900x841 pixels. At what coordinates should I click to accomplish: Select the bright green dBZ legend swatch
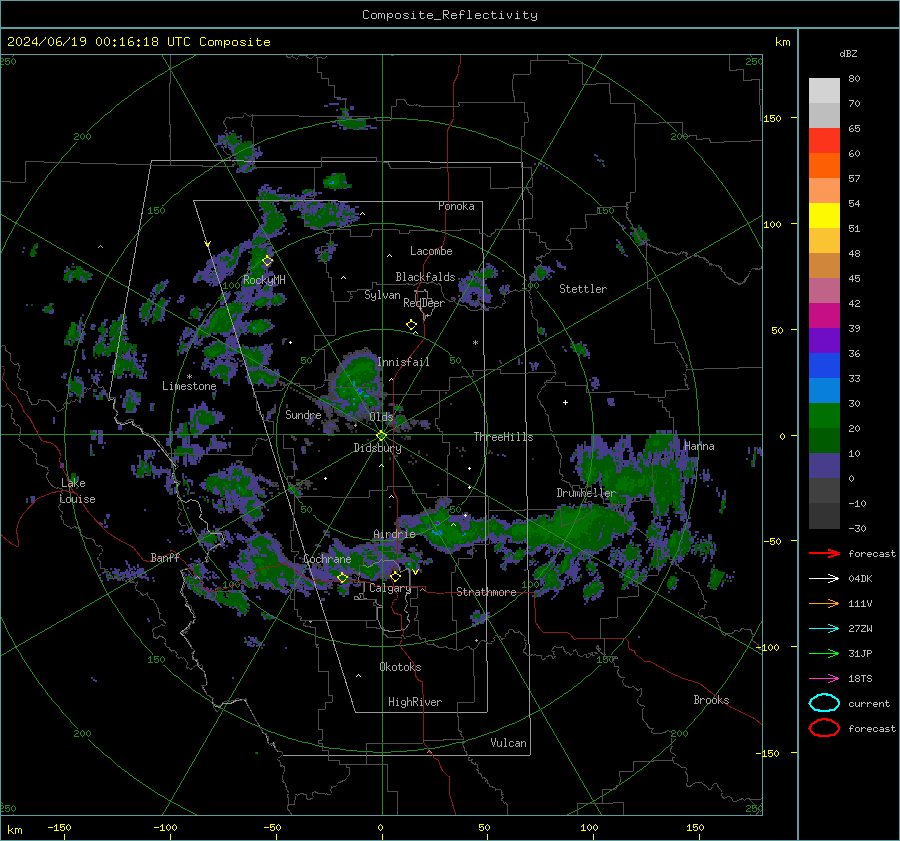coord(824,415)
